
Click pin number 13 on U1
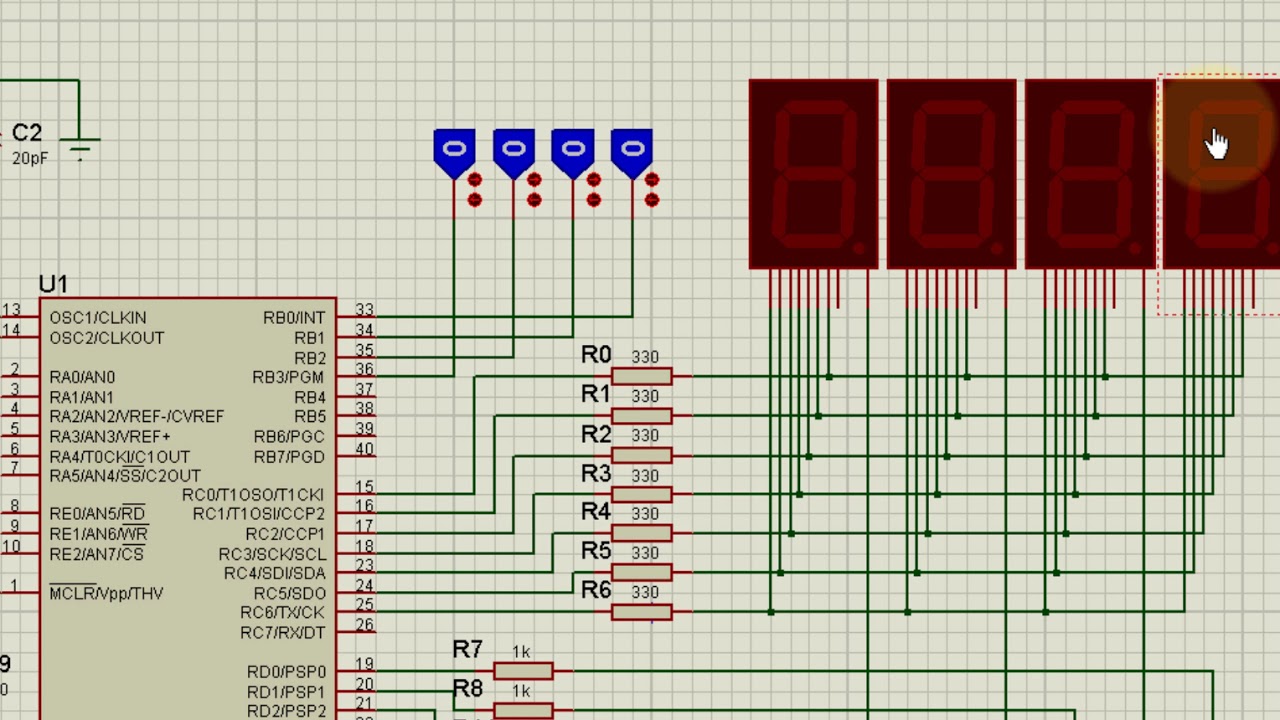point(11,310)
